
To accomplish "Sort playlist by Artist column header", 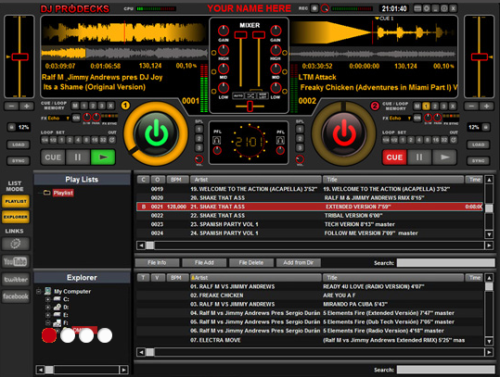I will coord(255,180).
